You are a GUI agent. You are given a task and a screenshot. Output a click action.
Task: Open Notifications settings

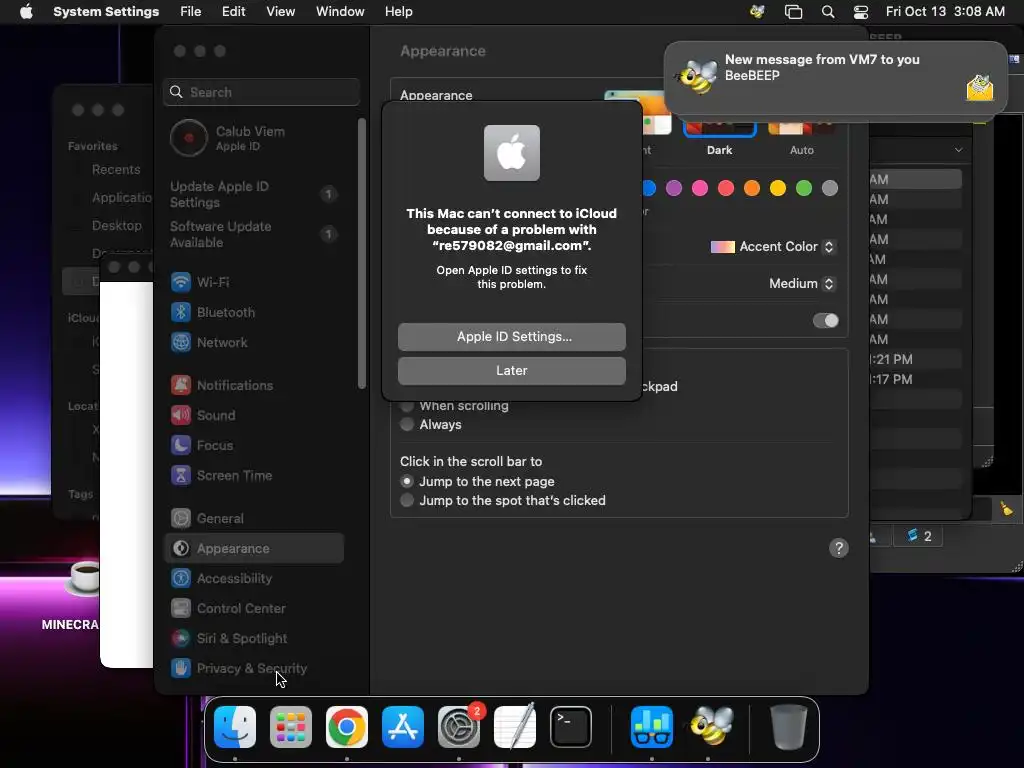coord(255,385)
